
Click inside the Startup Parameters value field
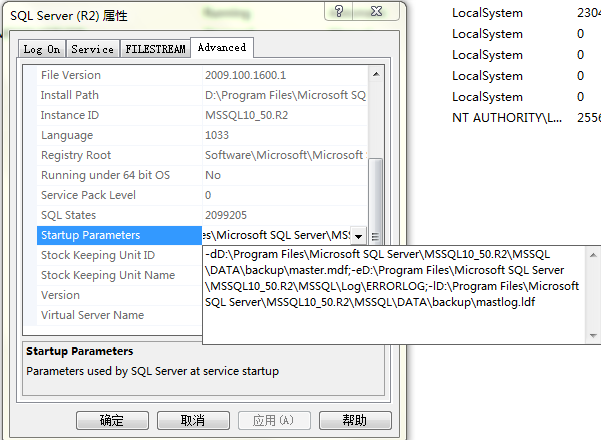[276, 235]
